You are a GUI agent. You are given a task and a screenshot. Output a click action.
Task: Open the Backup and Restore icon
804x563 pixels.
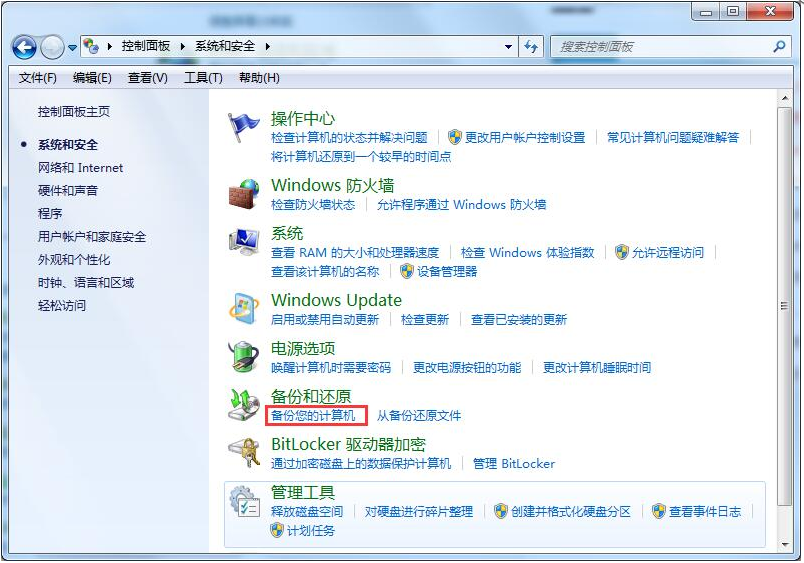pyautogui.click(x=244, y=404)
